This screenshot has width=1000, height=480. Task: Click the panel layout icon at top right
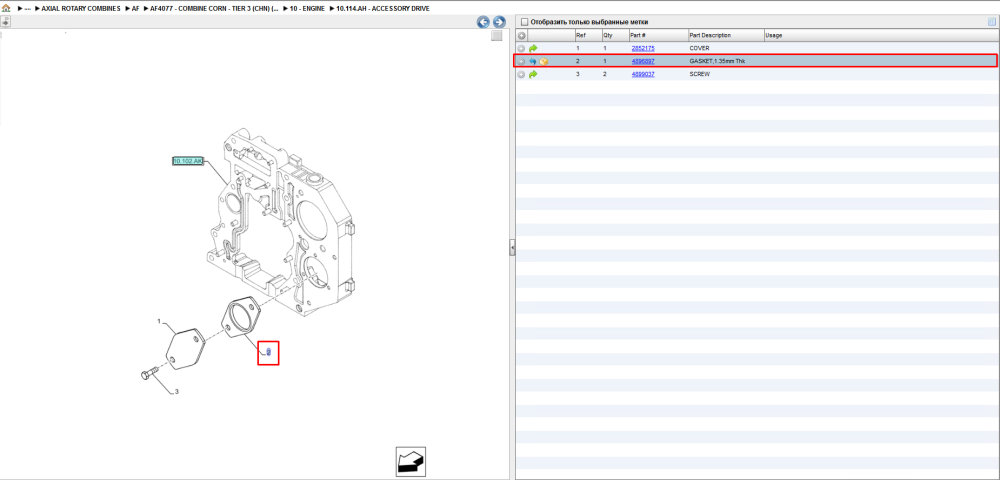(x=992, y=22)
